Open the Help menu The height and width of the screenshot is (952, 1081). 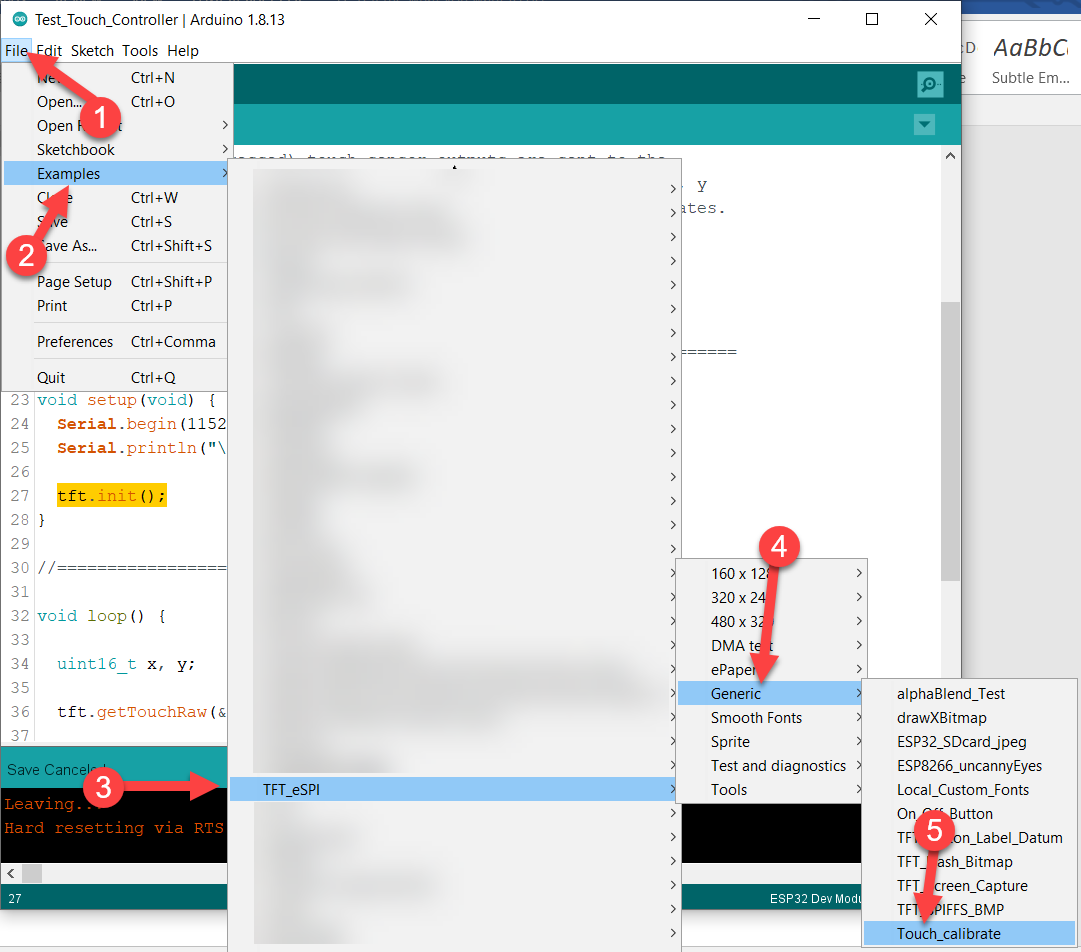183,50
